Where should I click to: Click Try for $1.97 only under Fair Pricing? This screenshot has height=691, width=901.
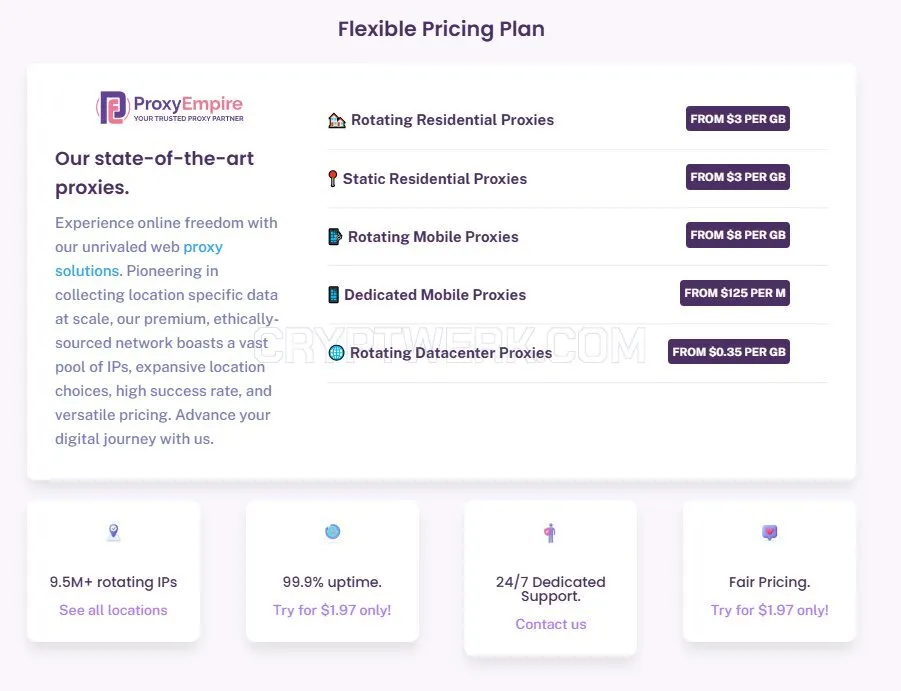click(x=769, y=610)
